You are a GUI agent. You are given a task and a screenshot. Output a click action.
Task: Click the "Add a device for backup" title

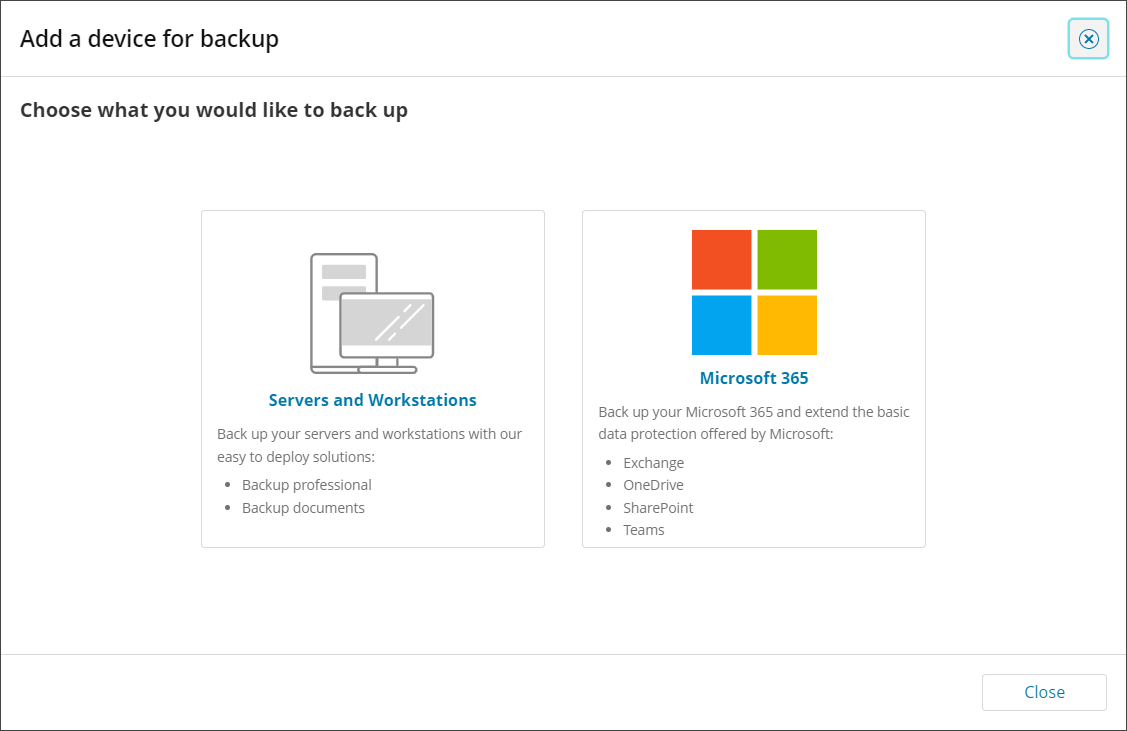[149, 39]
